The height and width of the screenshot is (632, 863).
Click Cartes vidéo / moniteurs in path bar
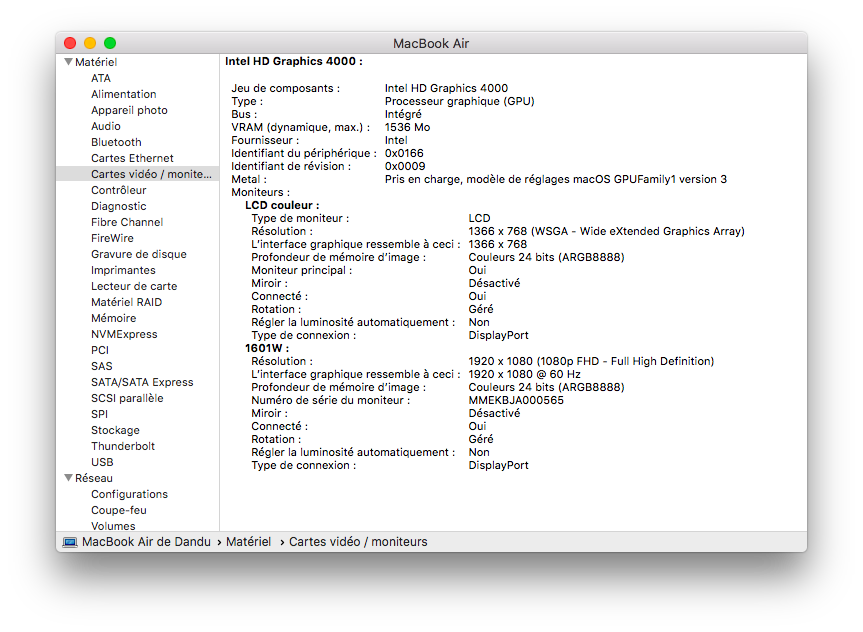point(358,542)
